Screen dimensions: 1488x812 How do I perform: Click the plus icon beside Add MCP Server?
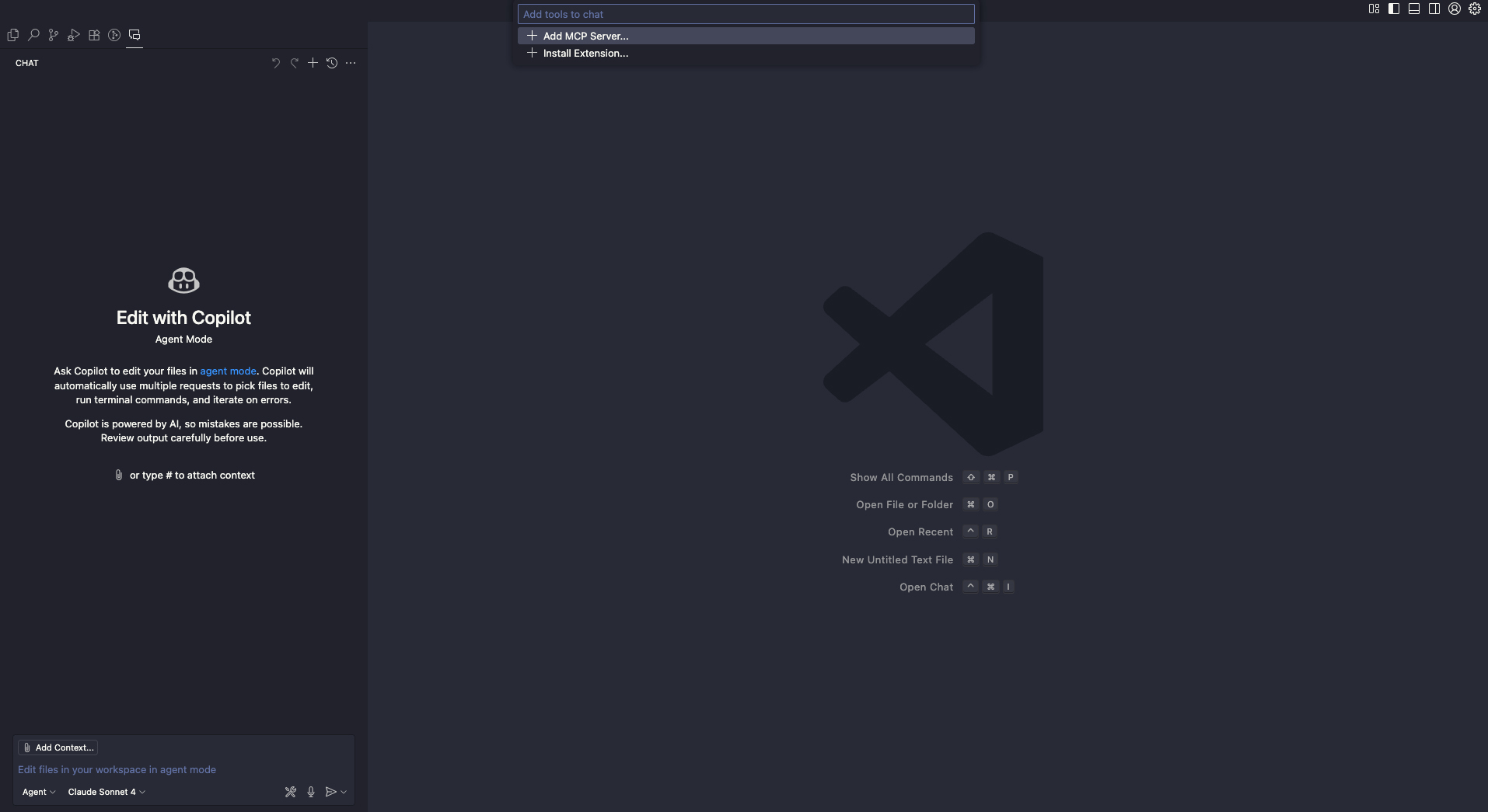[532, 36]
